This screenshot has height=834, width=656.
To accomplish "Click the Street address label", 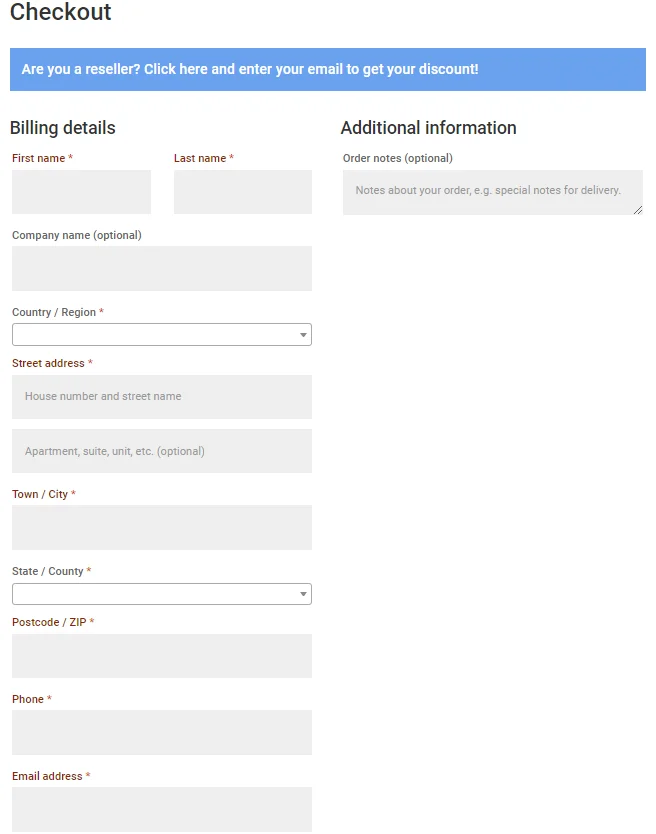I will coord(48,363).
